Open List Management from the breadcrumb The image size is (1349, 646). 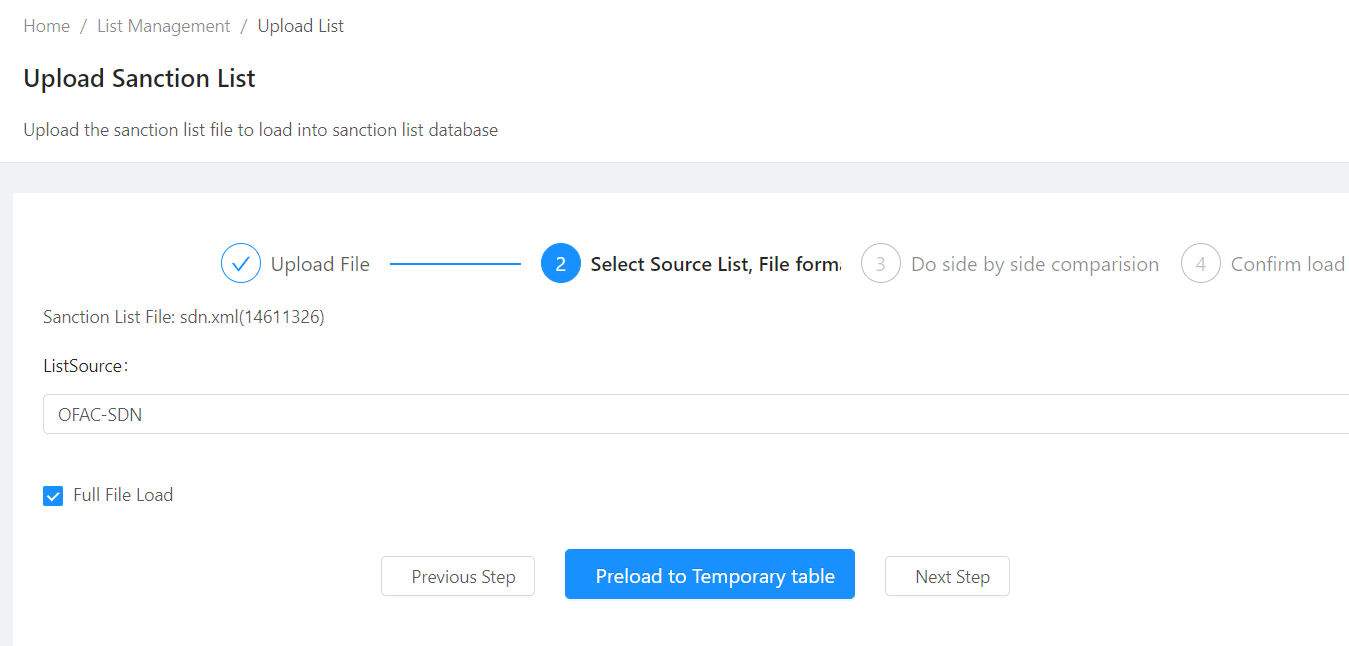[x=164, y=26]
